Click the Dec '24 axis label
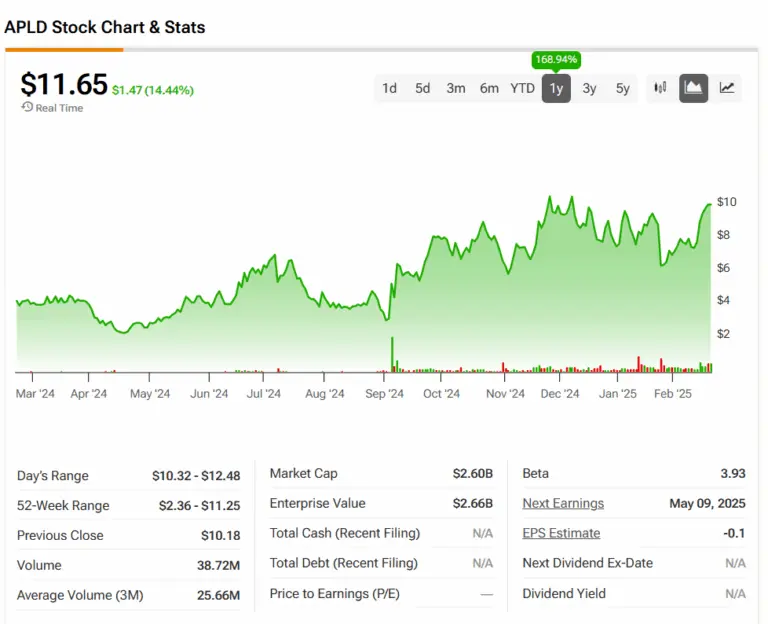The image size is (768, 624). pyautogui.click(x=560, y=394)
